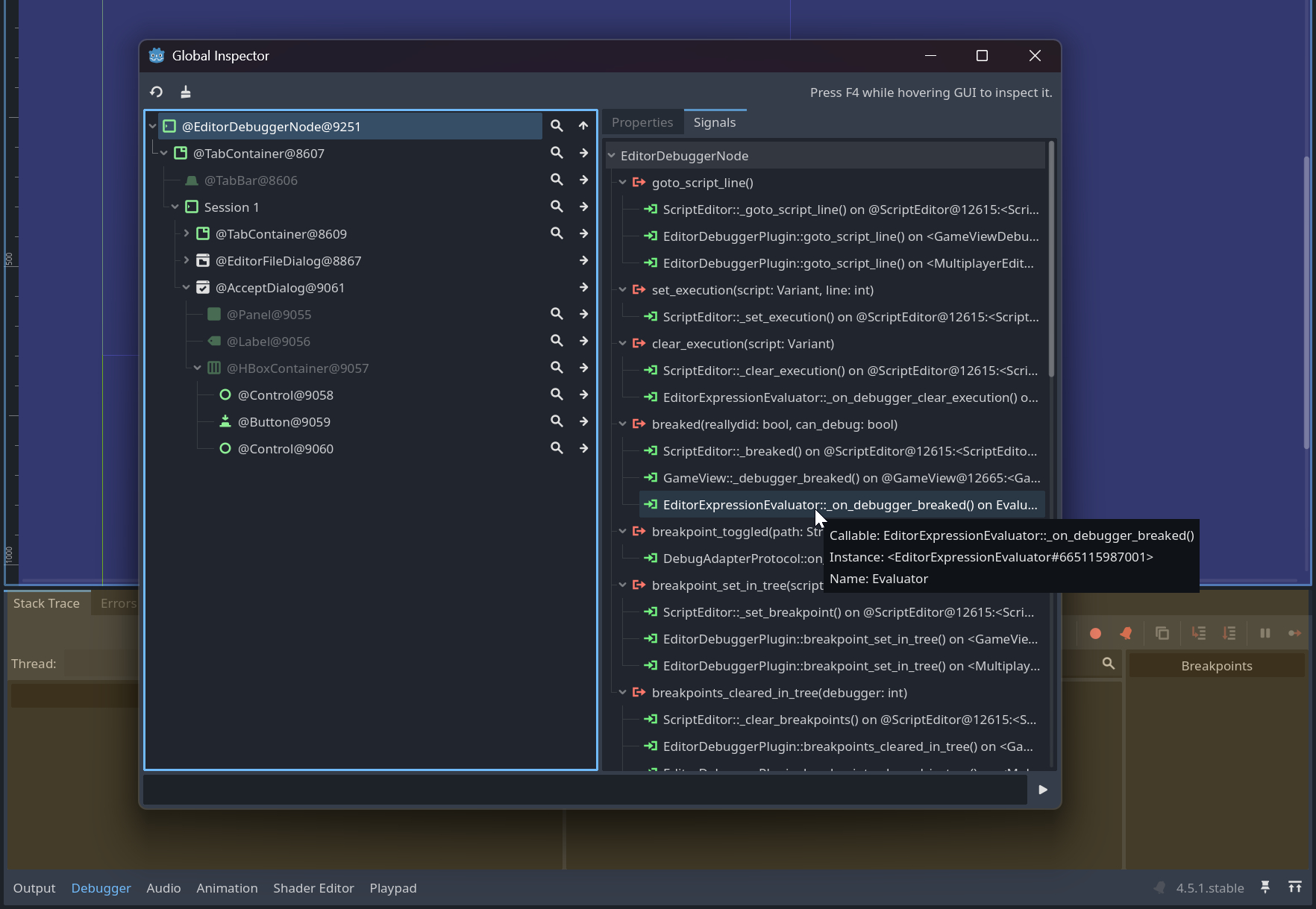Screen dimensions: 1316x909
Task: Open the Shader Editor bottom panel
Action: click(x=313, y=888)
